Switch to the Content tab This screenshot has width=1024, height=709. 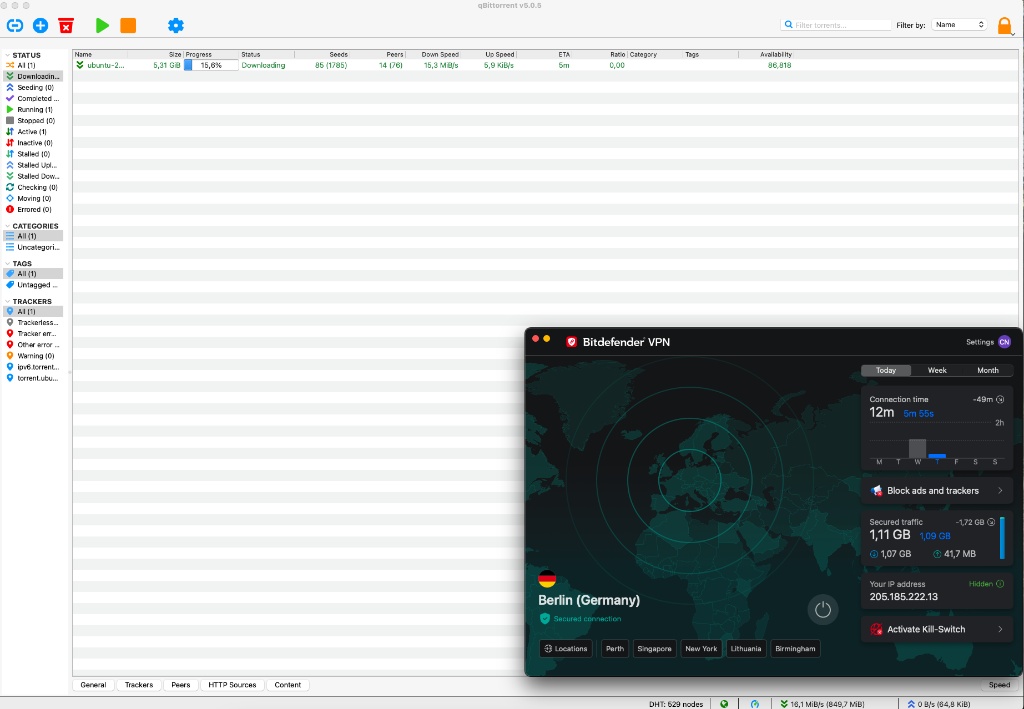(x=288, y=685)
